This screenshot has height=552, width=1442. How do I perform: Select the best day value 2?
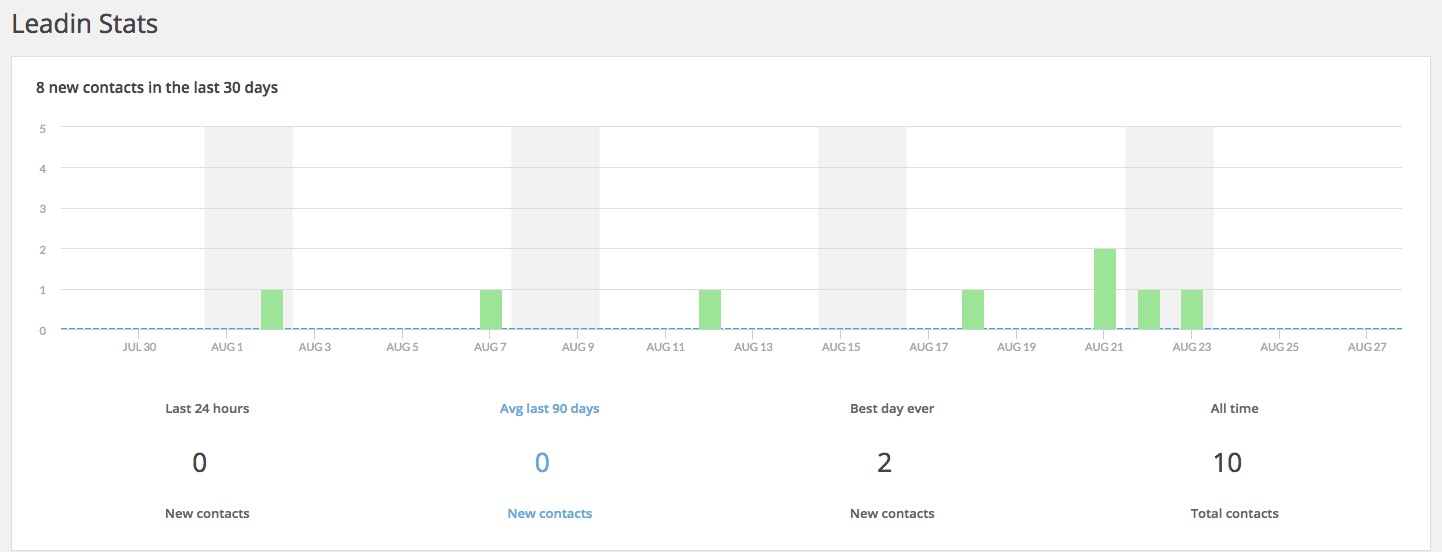pos(884,463)
